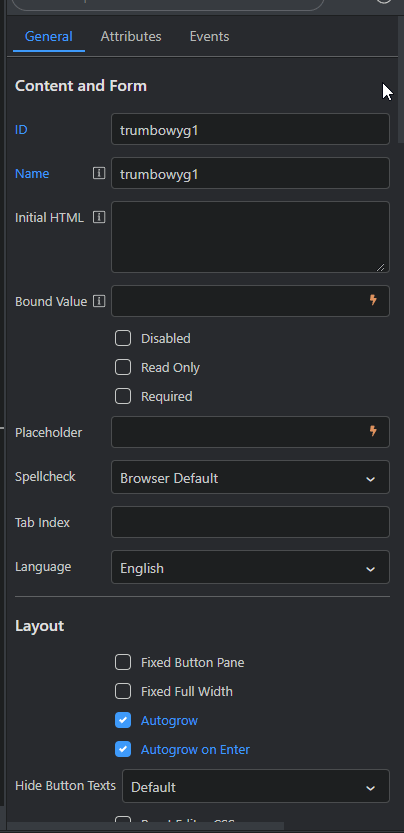Screen dimensions: 404x833
Task: Open the Events tab
Action: pyautogui.click(x=209, y=37)
